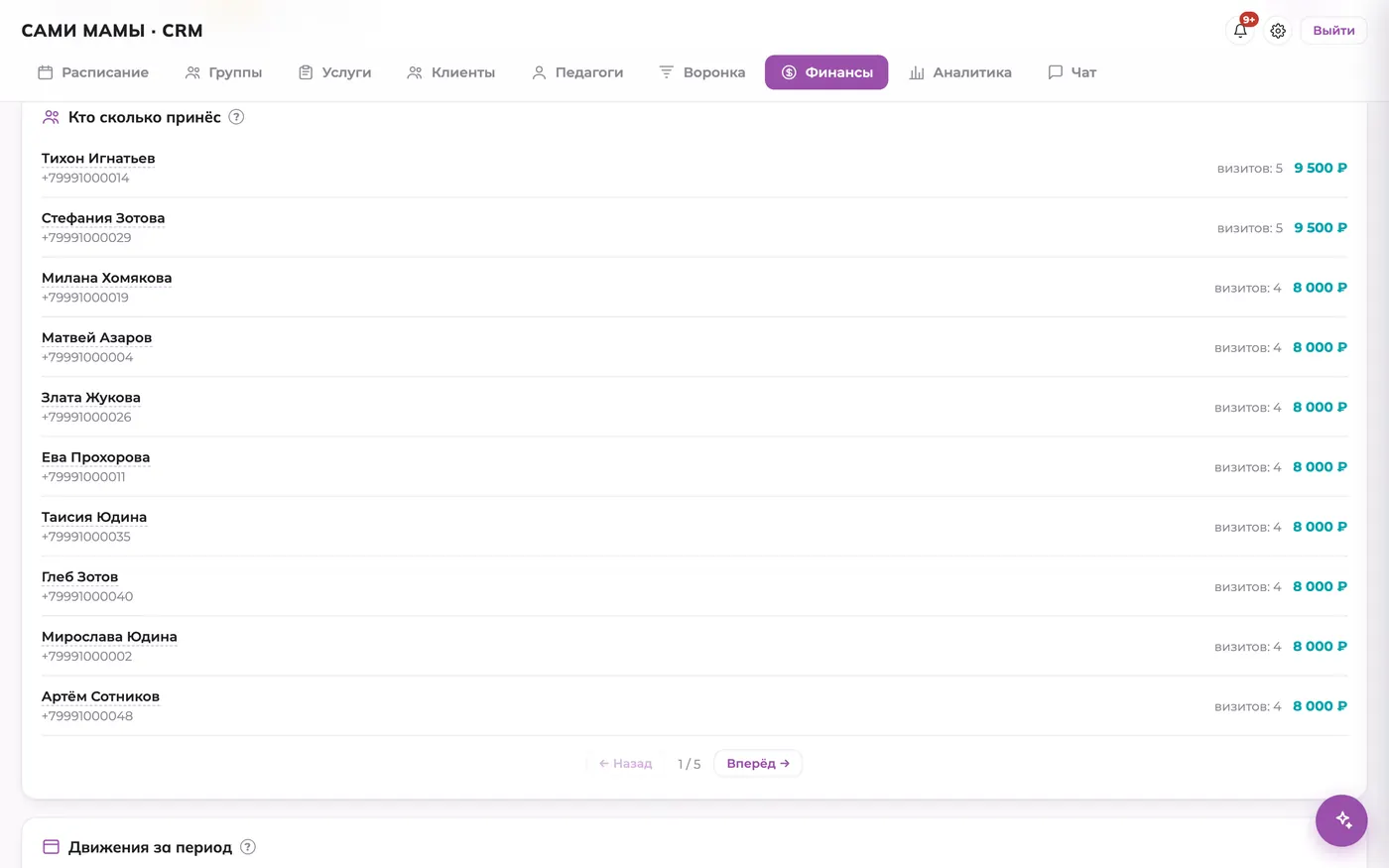
Task: Click the 1 / 5 page indicator
Action: [689, 764]
